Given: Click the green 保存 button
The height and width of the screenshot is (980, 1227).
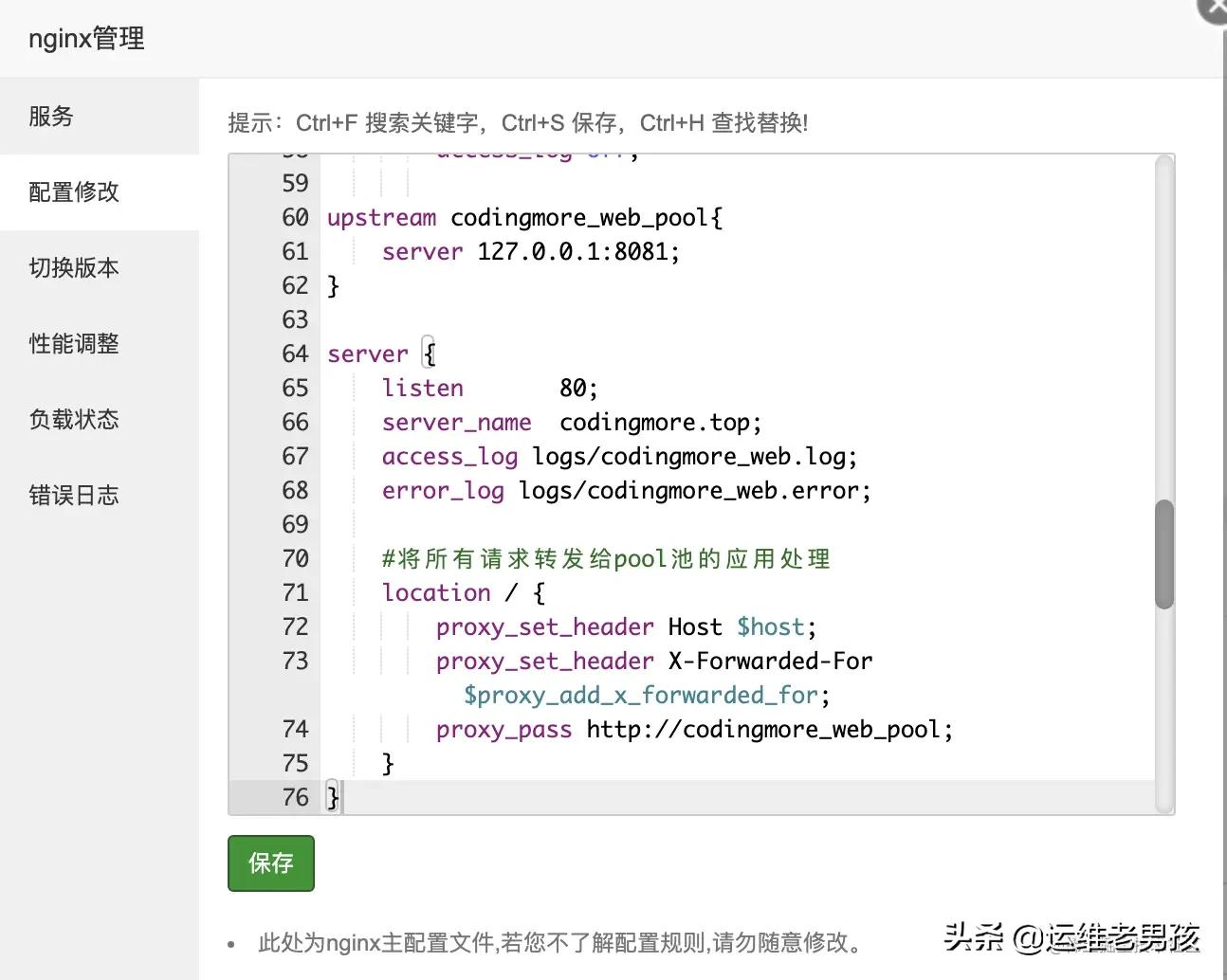Looking at the screenshot, I should point(270,862).
